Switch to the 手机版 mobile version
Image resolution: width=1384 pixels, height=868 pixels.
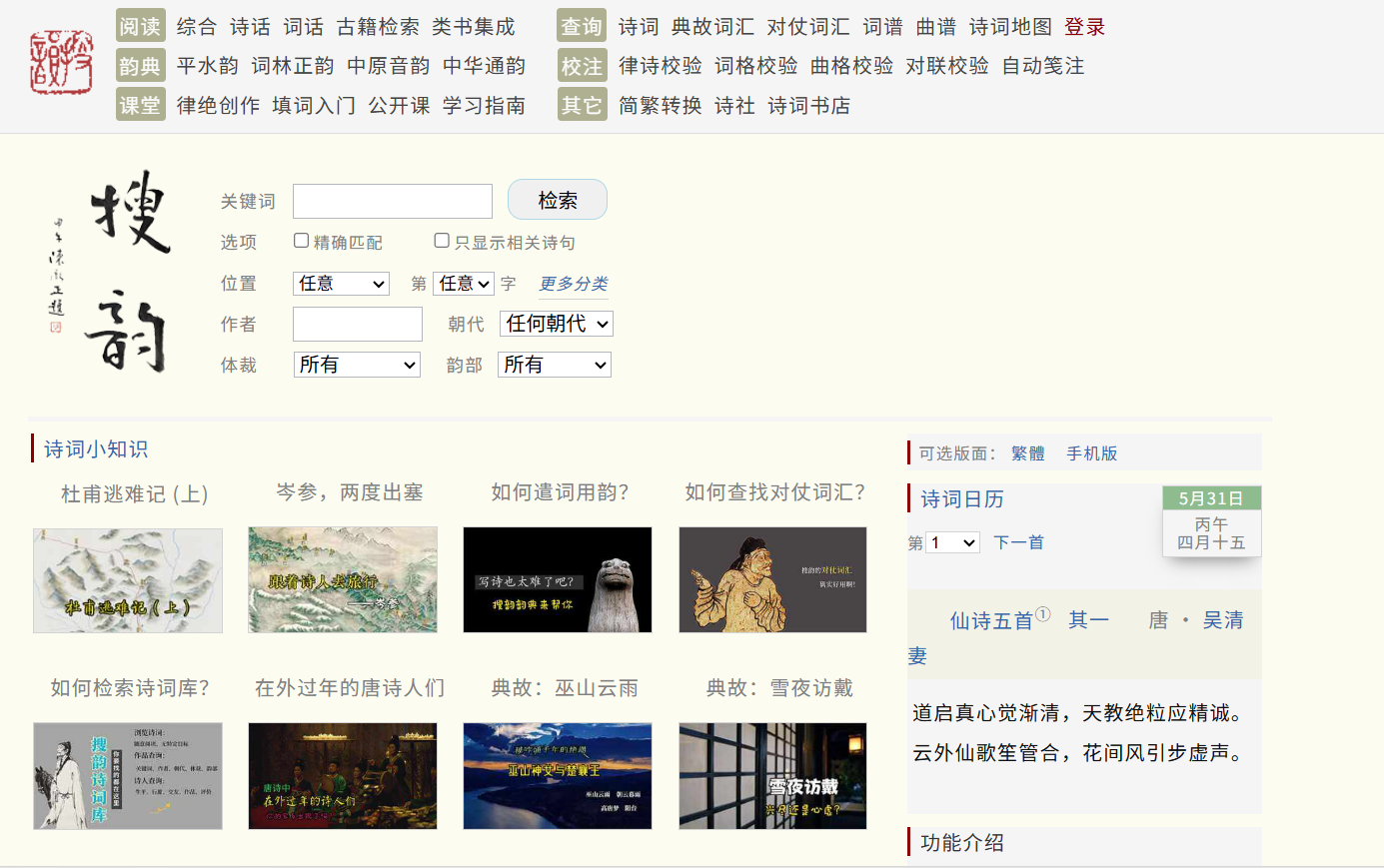tap(1092, 453)
